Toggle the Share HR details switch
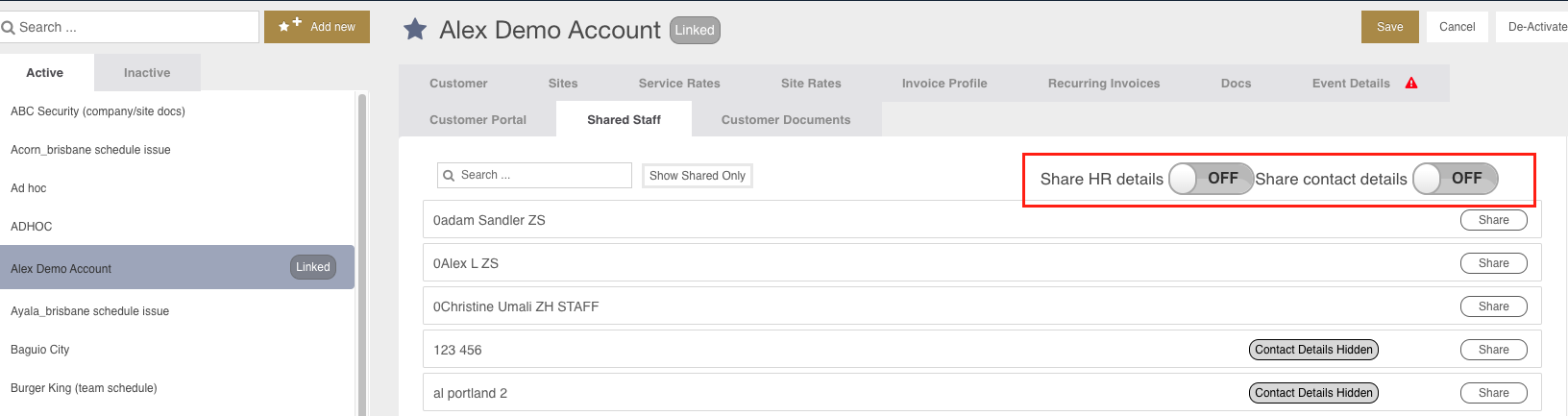 [x=1211, y=179]
